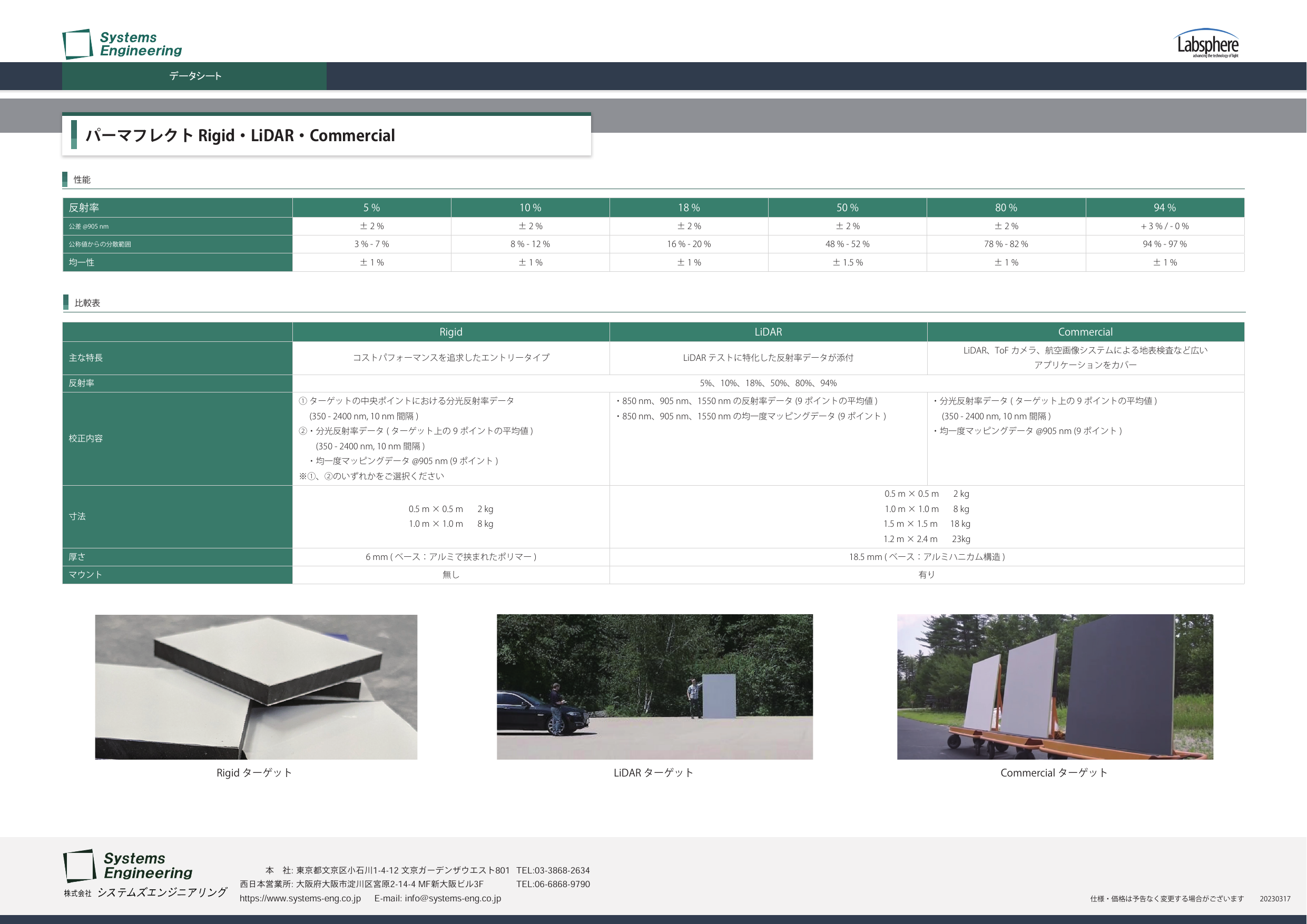Click the 性能 section heading
Image resolution: width=1307 pixels, height=924 pixels.
(x=82, y=180)
